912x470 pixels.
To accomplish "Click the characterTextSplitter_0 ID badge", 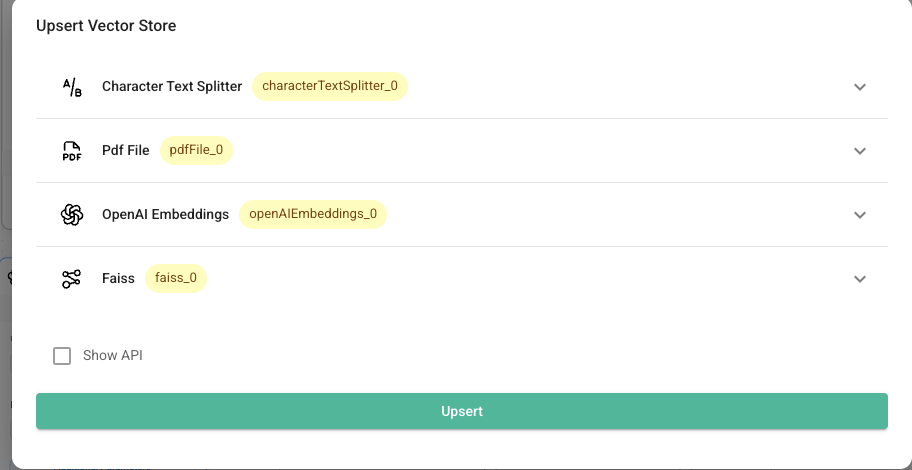I will [x=330, y=86].
